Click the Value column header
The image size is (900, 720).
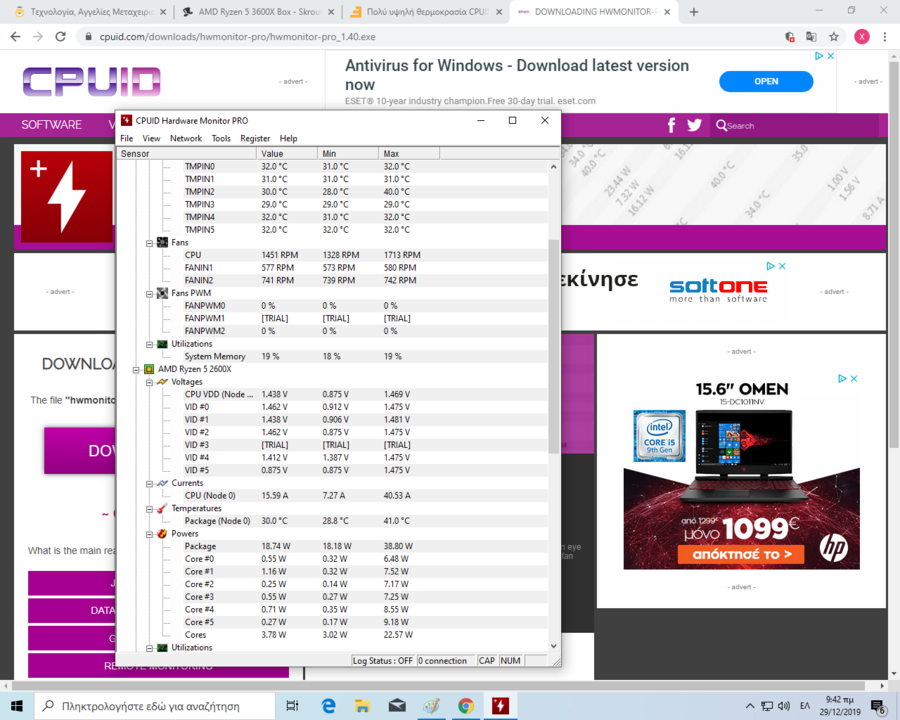point(287,154)
